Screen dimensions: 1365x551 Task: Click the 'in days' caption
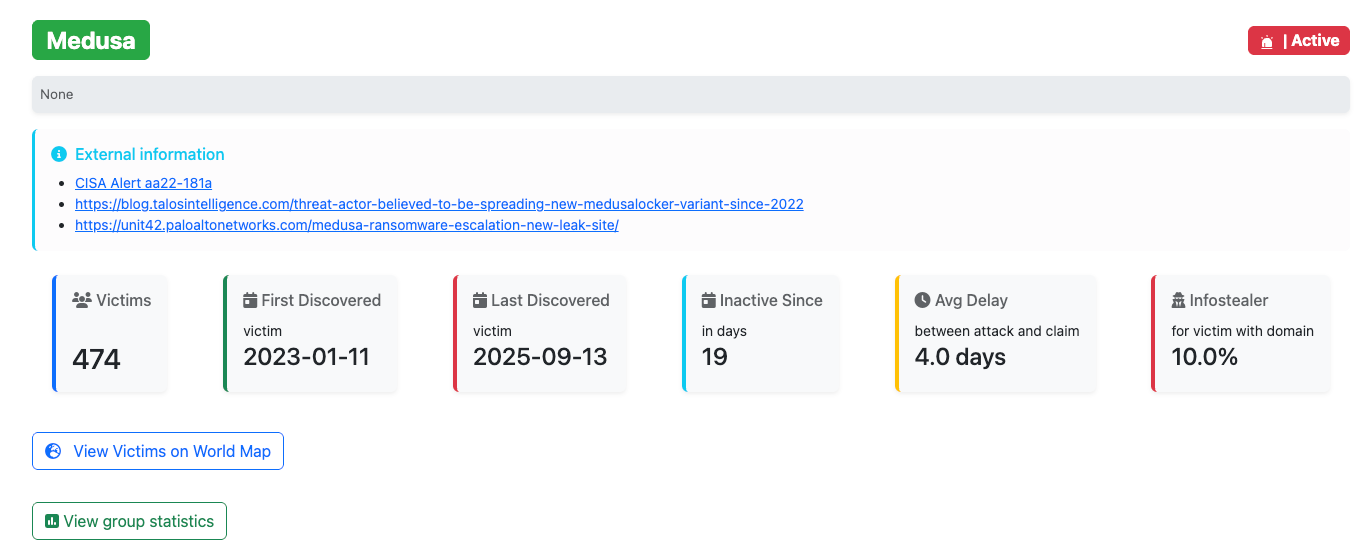724,331
